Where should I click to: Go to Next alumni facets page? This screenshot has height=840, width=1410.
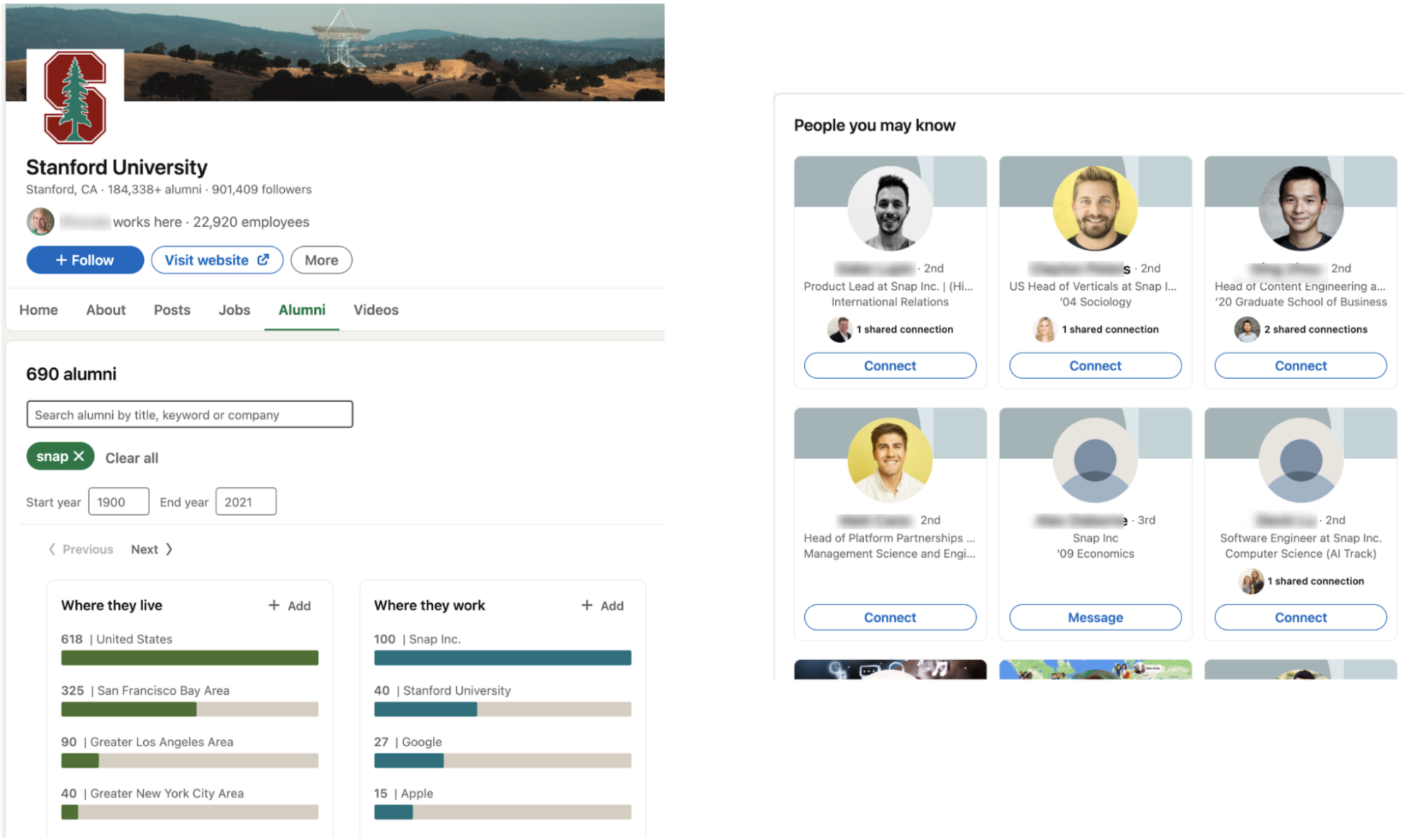tap(151, 549)
